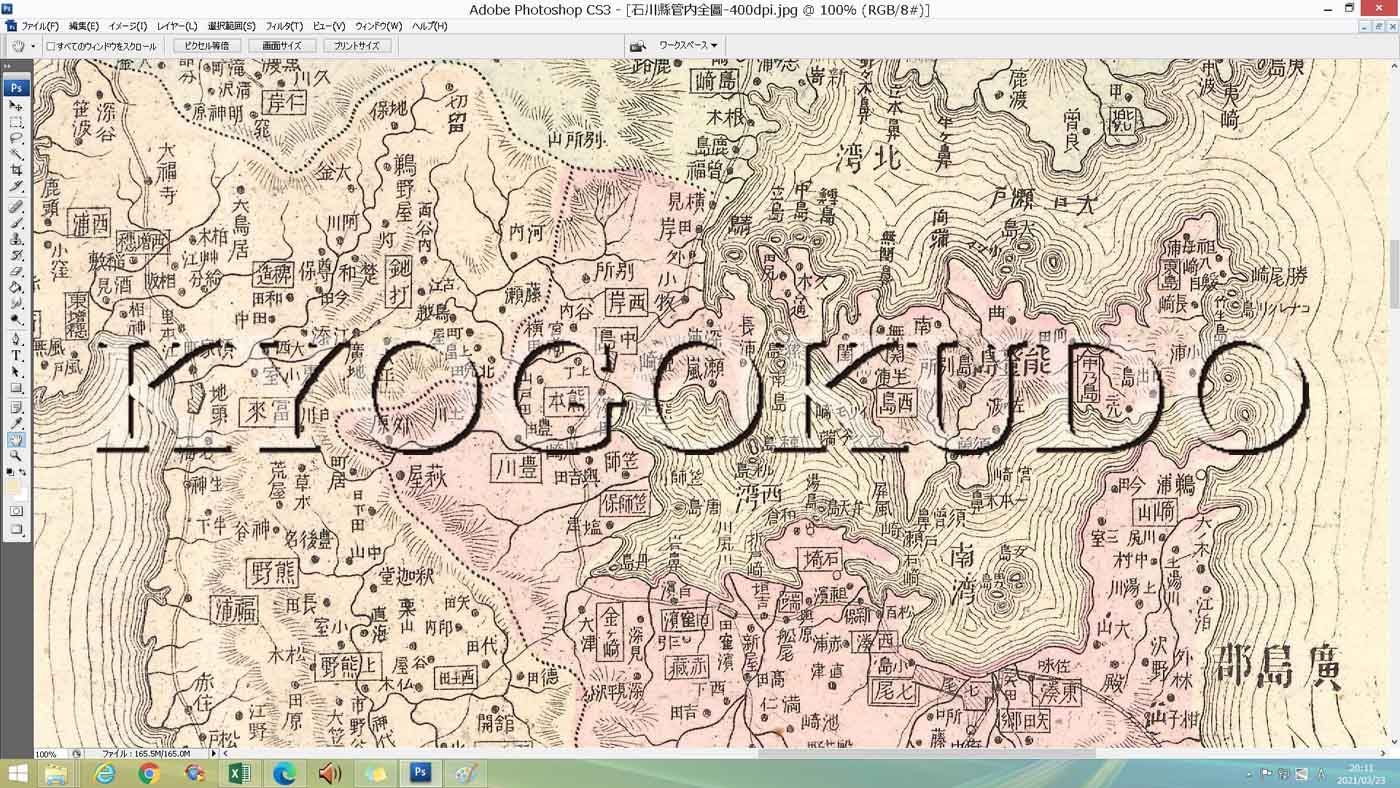
Task: Open the Filter menu
Action: coord(284,26)
